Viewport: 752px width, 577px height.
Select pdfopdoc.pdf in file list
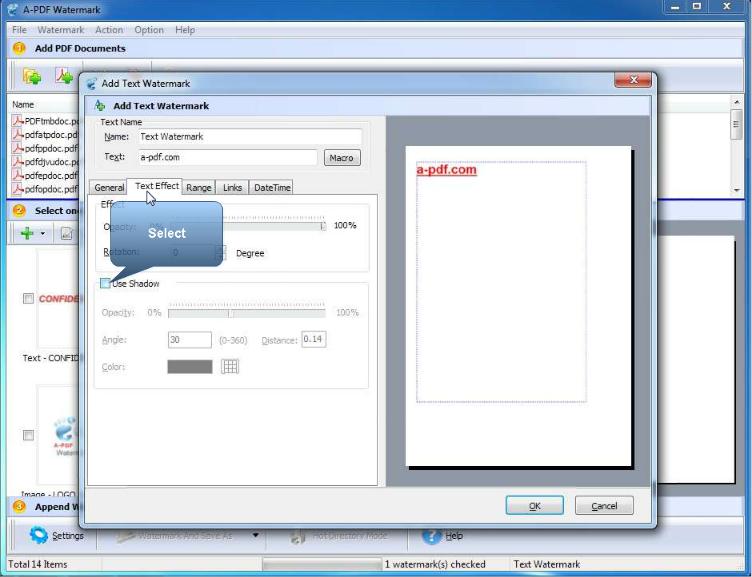[51, 189]
